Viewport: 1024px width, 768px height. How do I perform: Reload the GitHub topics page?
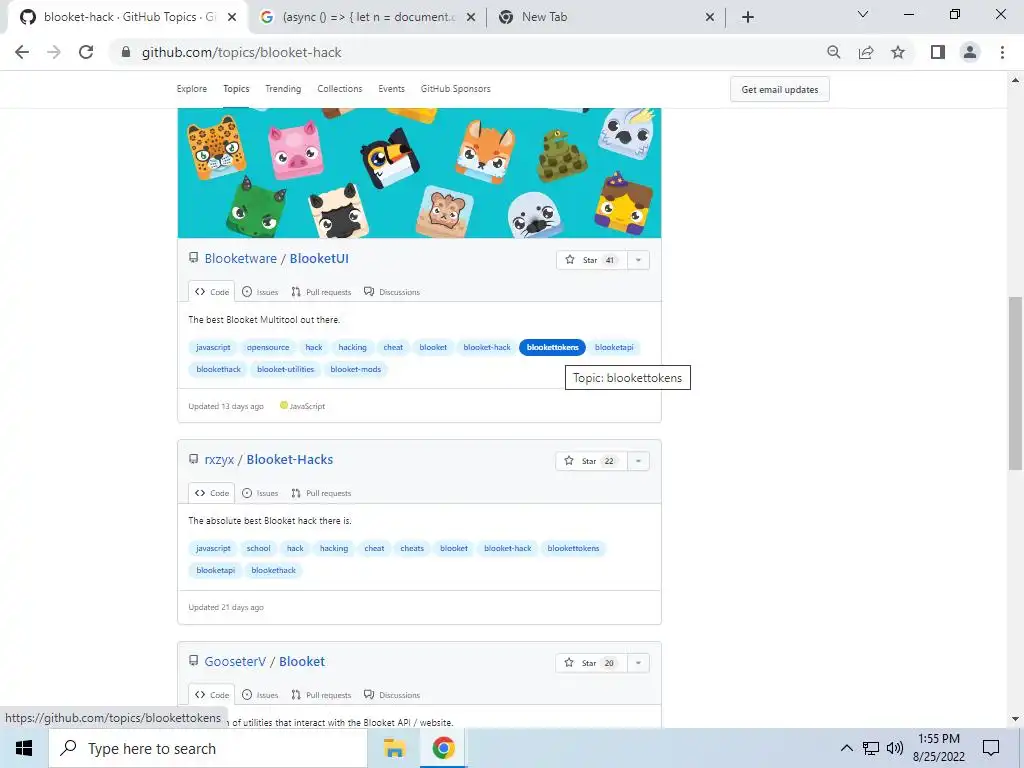(86, 52)
